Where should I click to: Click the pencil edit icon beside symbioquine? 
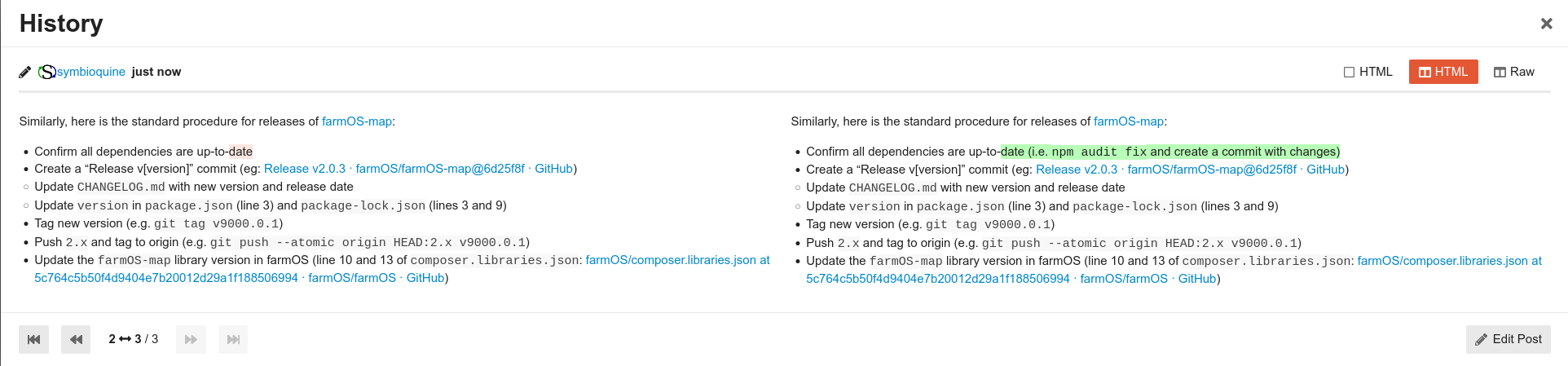[25, 72]
